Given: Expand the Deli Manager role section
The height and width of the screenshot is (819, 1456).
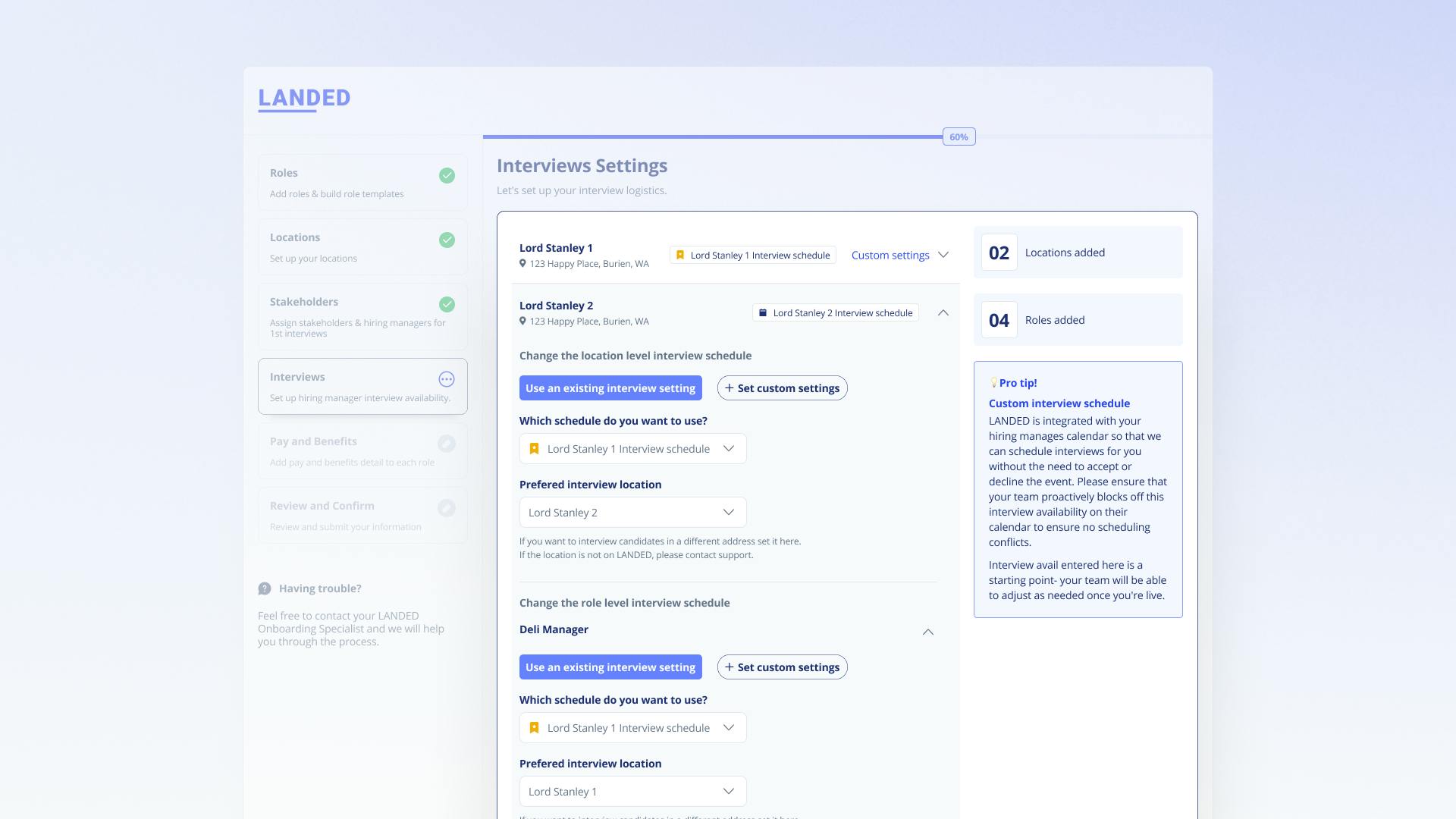Looking at the screenshot, I should coord(927,631).
